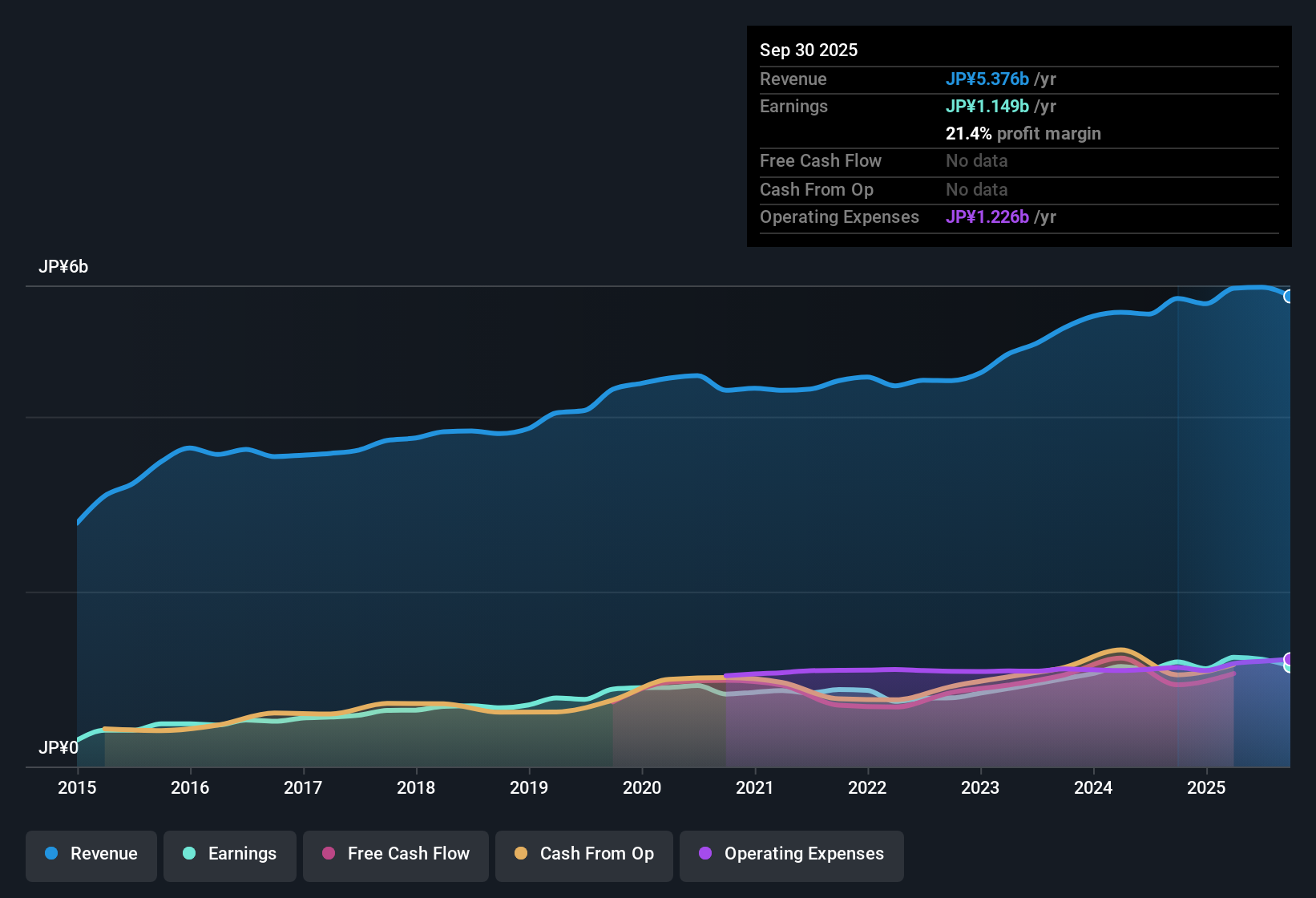Click the blue Revenue legend dot
This screenshot has width=1316, height=898.
click(x=50, y=854)
